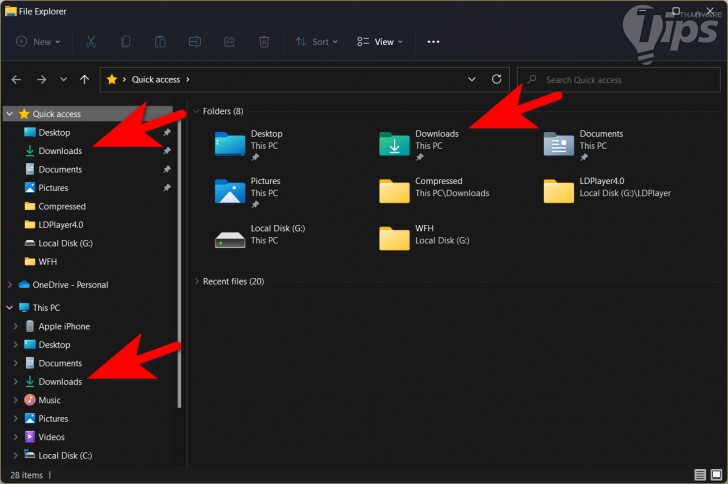This screenshot has width=728, height=484.
Task: Click the Delete trash icon
Action: [264, 42]
